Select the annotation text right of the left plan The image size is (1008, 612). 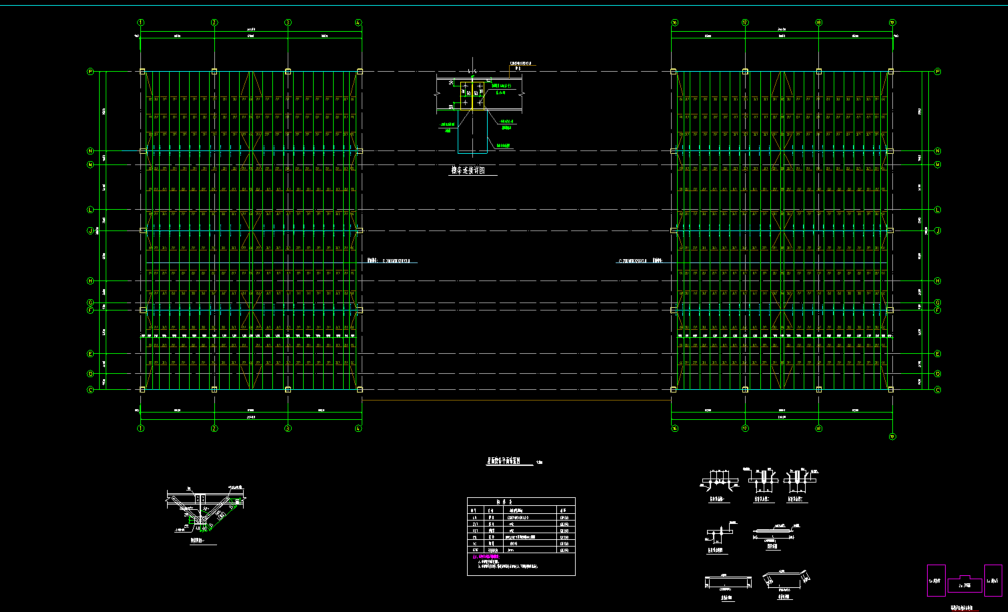pyautogui.click(x=390, y=261)
